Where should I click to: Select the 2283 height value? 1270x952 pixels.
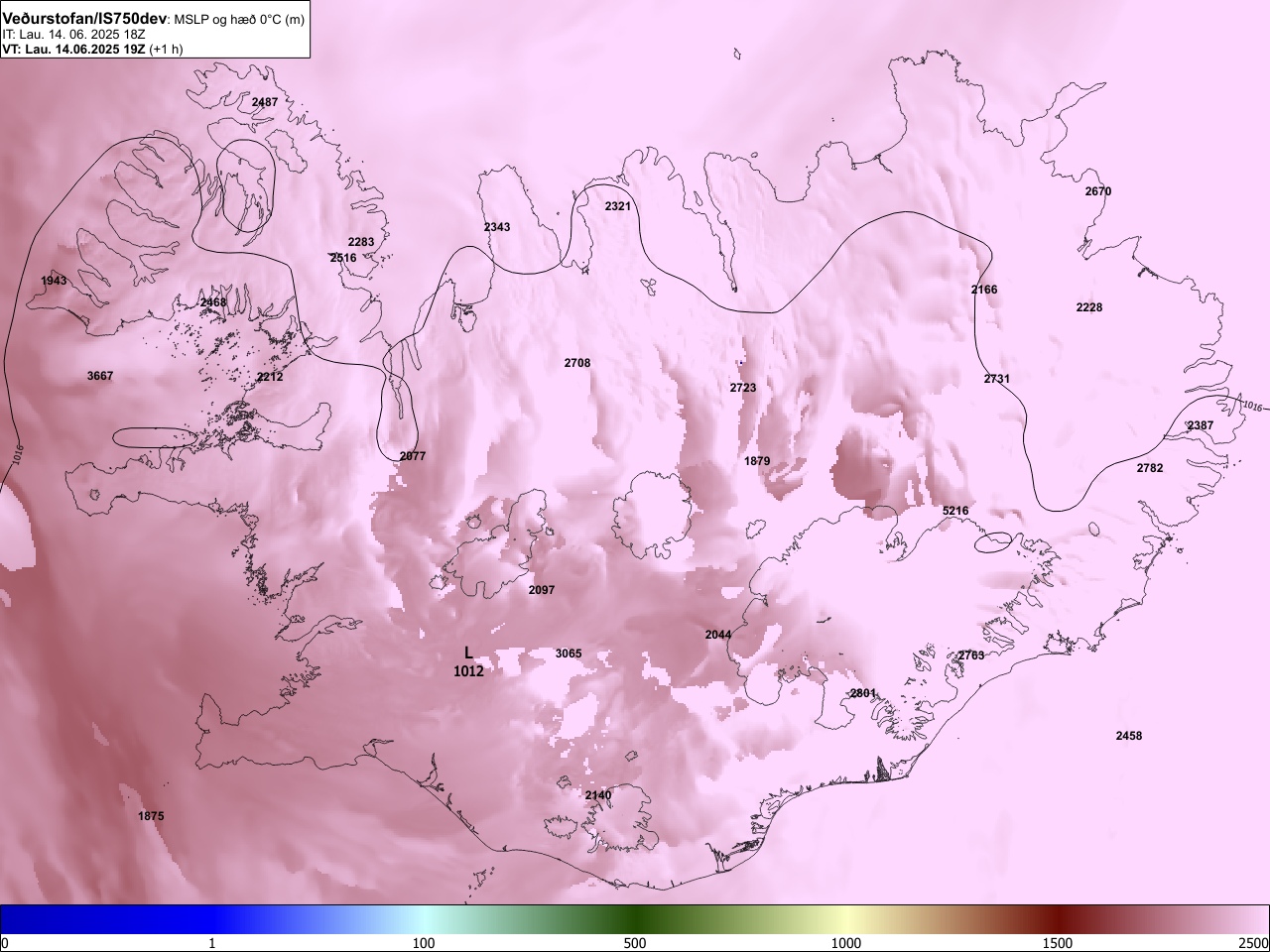[361, 242]
